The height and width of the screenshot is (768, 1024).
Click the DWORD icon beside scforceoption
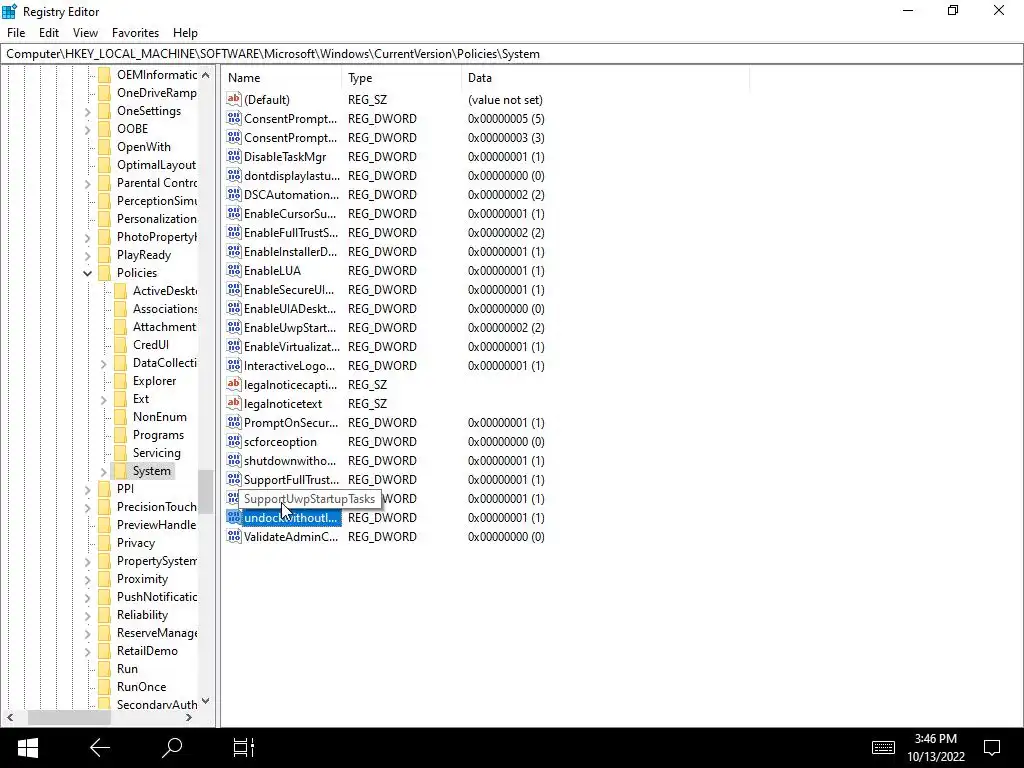pyautogui.click(x=234, y=441)
